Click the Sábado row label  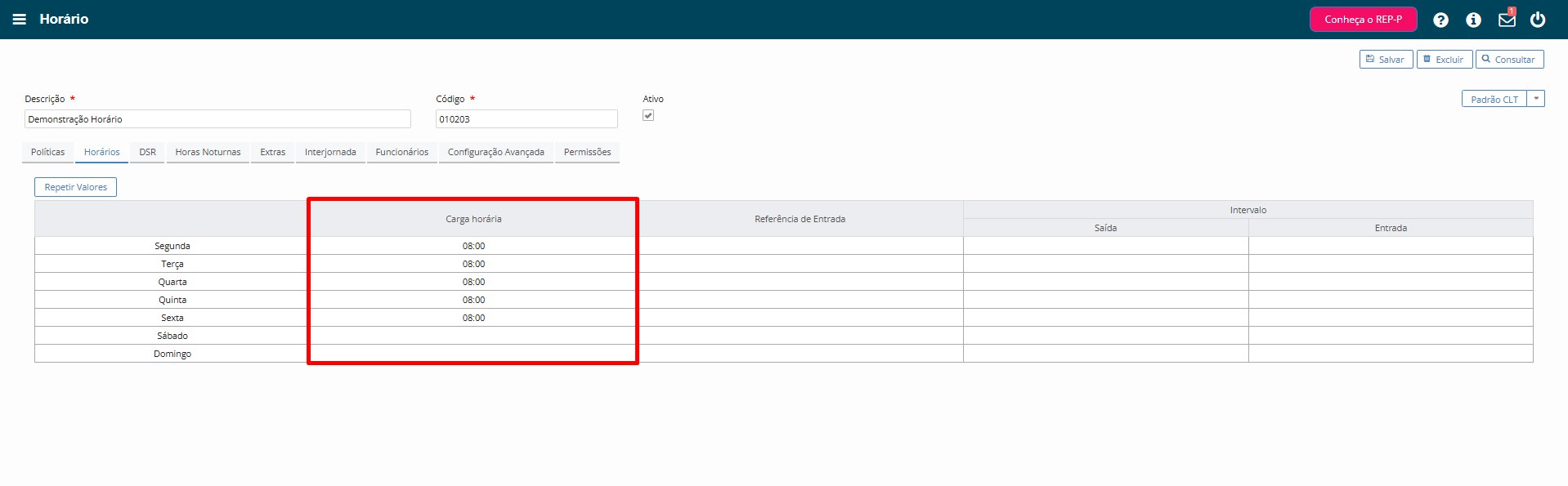tap(172, 336)
